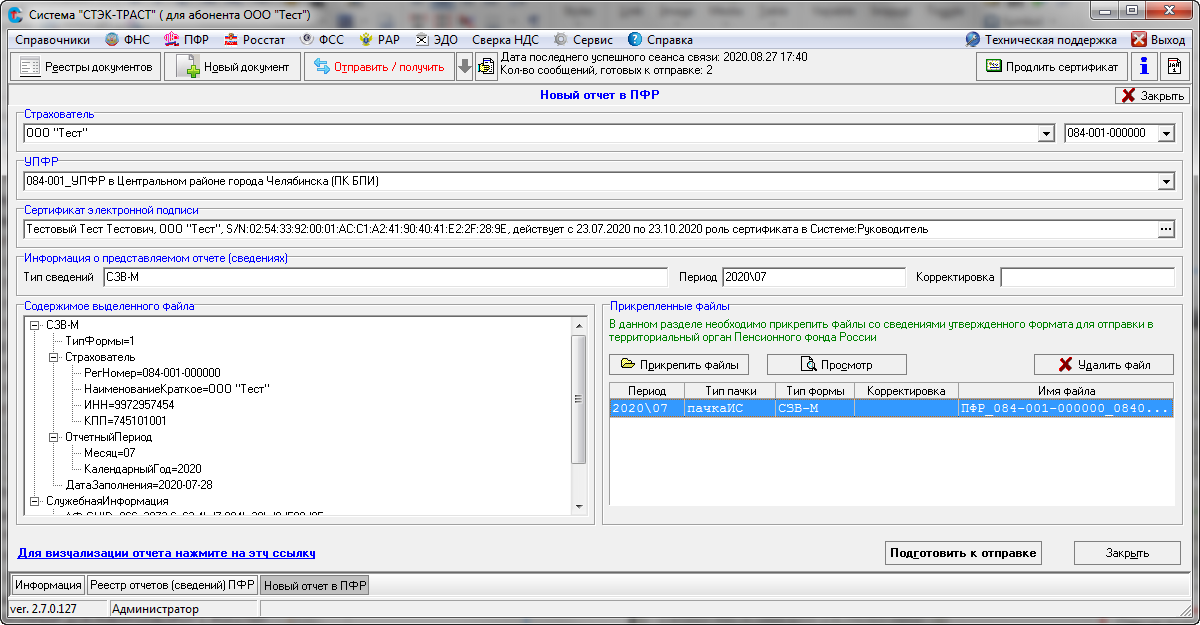Click the report visualization link
Screen dimensions: 1200x625
pyautogui.click(x=167, y=552)
